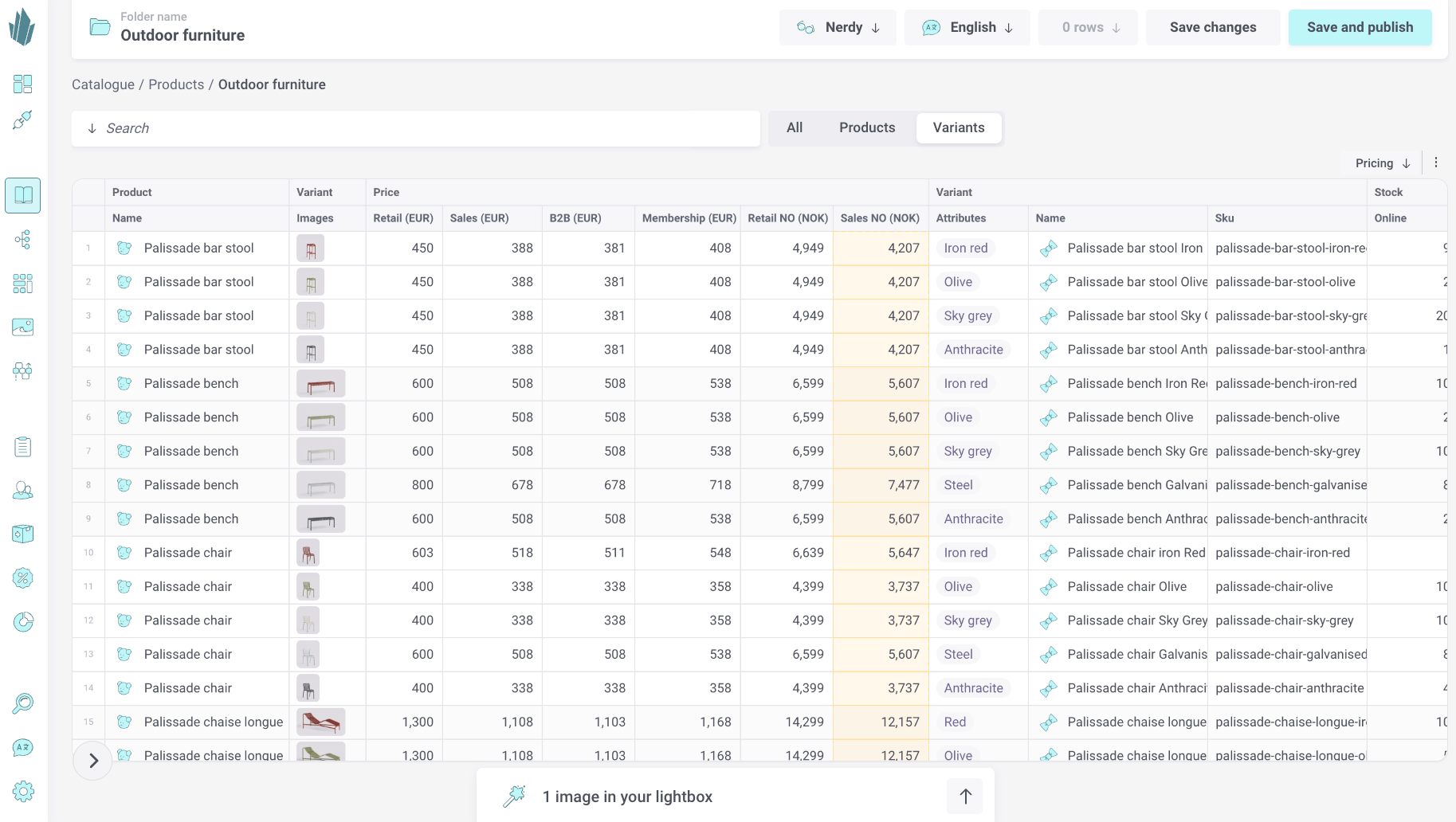Screen dimensions: 1456x822
Task: Go to Products in the breadcrumb
Action: (x=176, y=84)
